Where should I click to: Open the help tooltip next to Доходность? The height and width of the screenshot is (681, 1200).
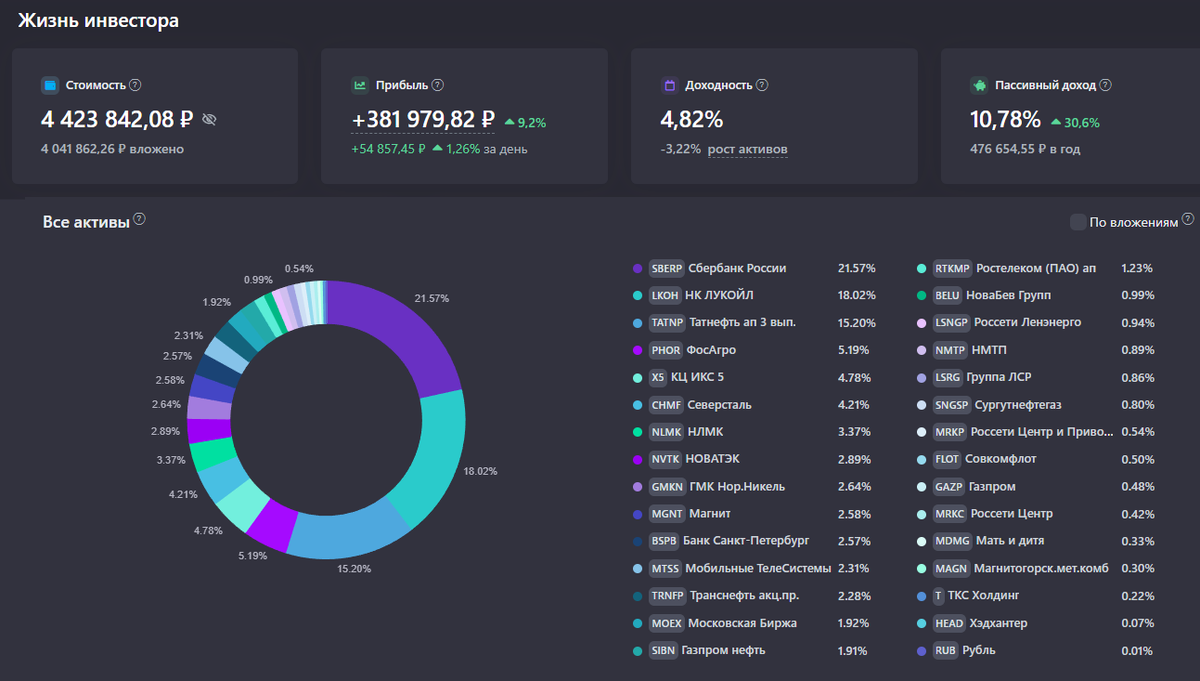tap(762, 85)
